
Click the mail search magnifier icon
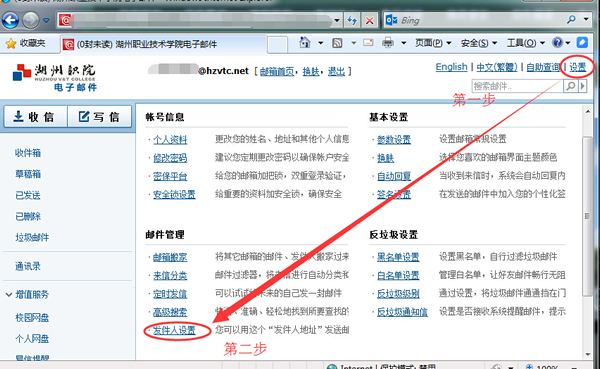click(x=571, y=86)
